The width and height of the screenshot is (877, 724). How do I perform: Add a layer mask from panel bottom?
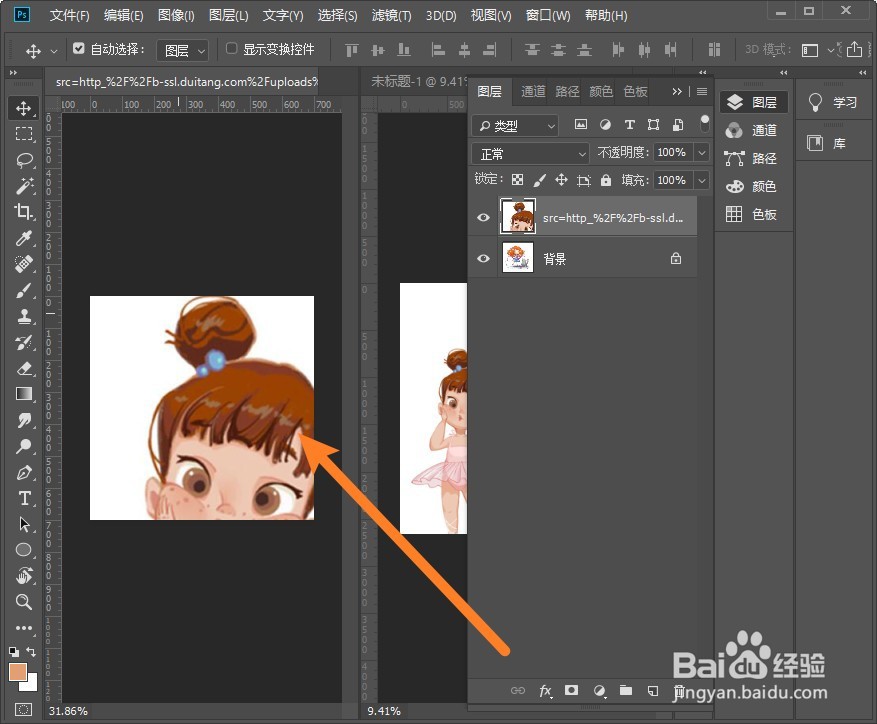point(571,690)
